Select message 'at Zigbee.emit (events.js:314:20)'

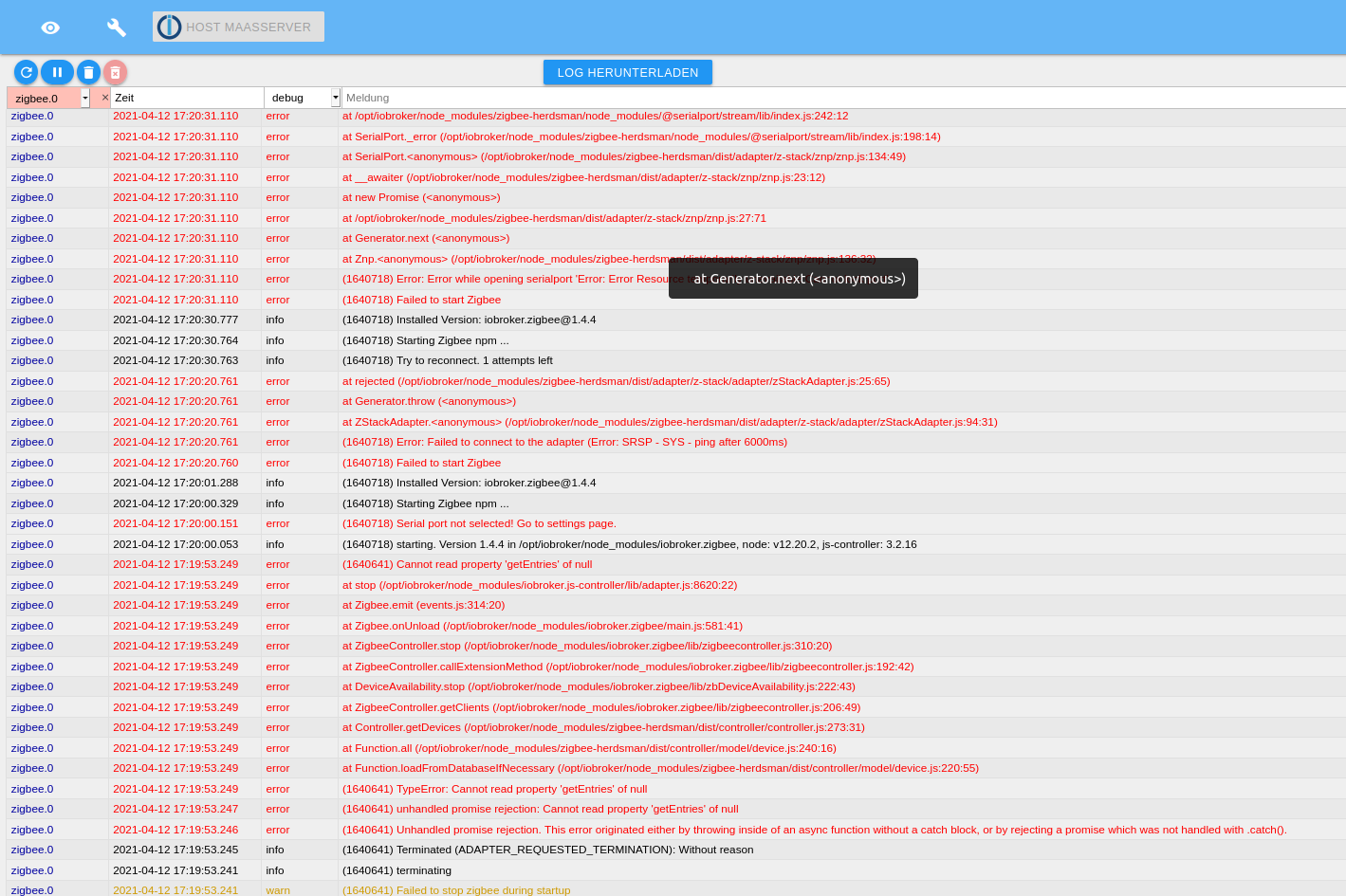coord(423,605)
